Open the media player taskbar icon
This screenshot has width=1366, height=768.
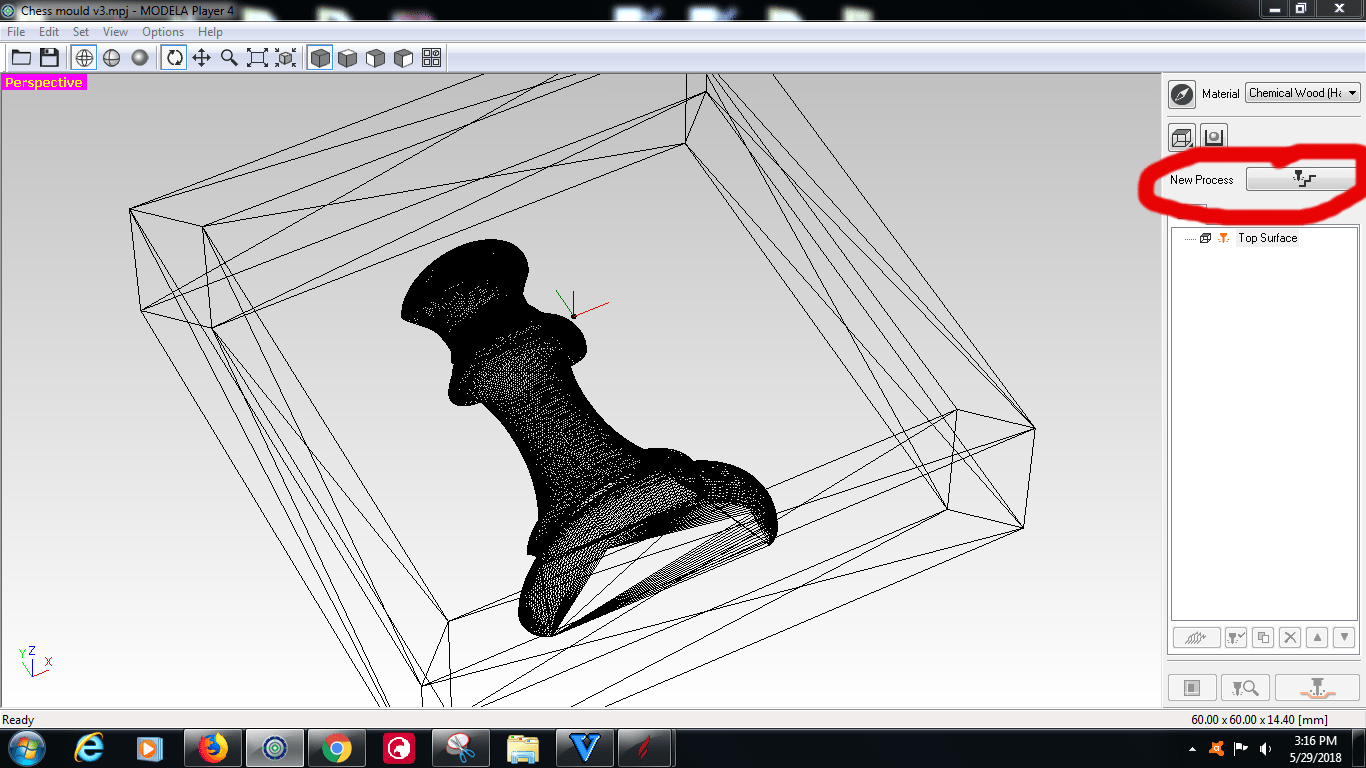150,748
